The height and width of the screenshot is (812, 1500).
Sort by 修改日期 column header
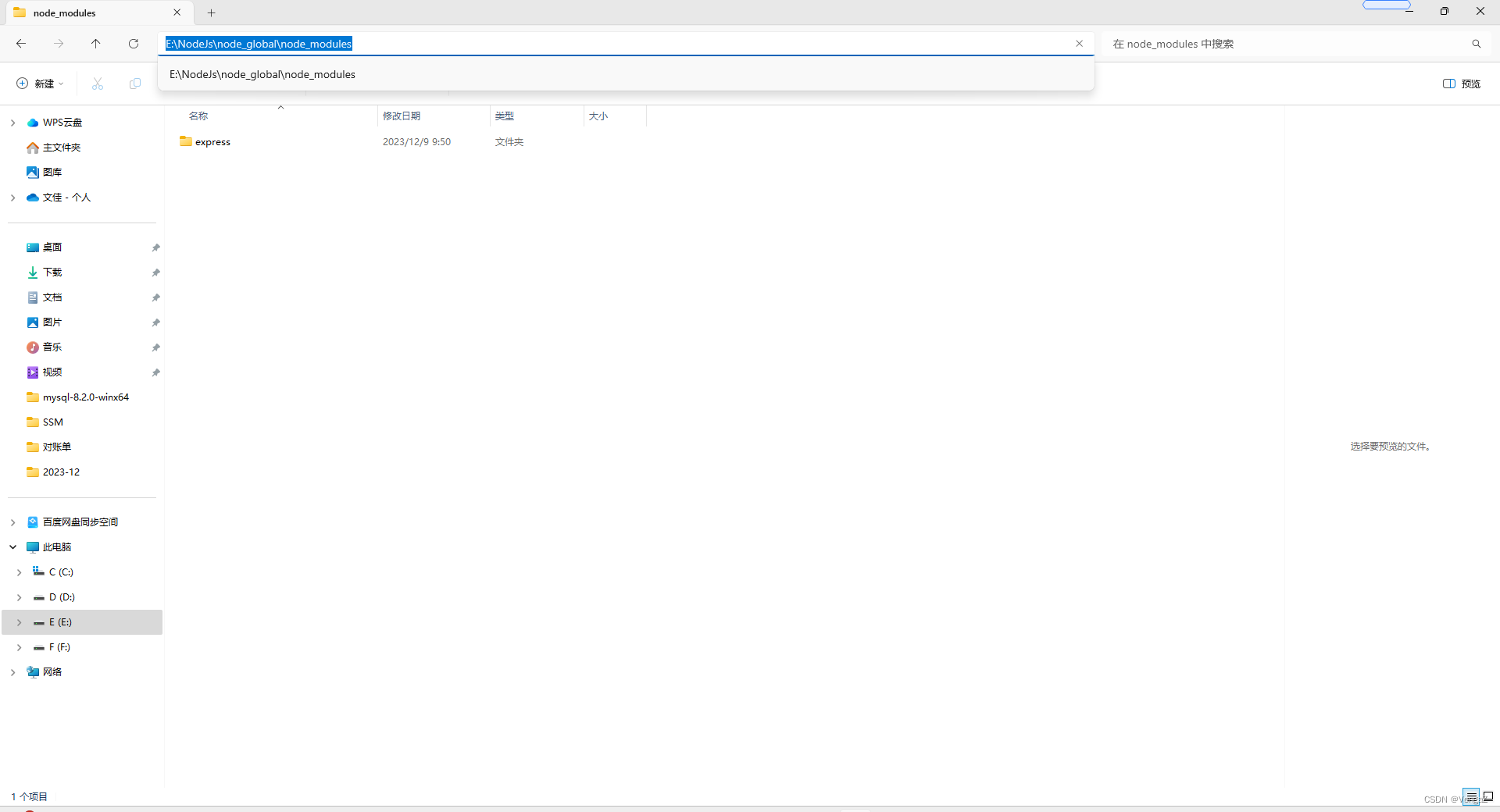tap(402, 116)
